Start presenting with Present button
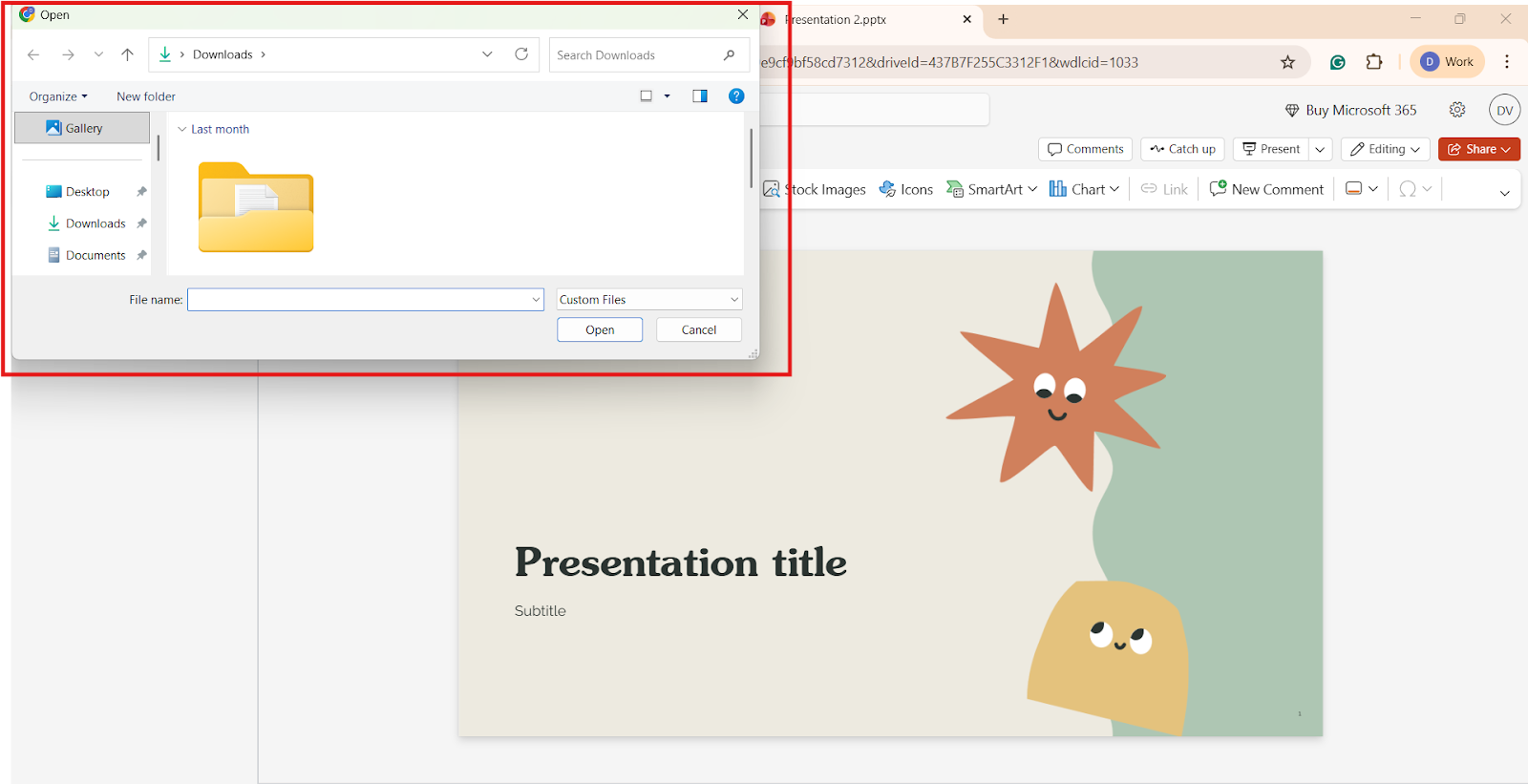This screenshot has height=784, width=1528. pos(1271,149)
